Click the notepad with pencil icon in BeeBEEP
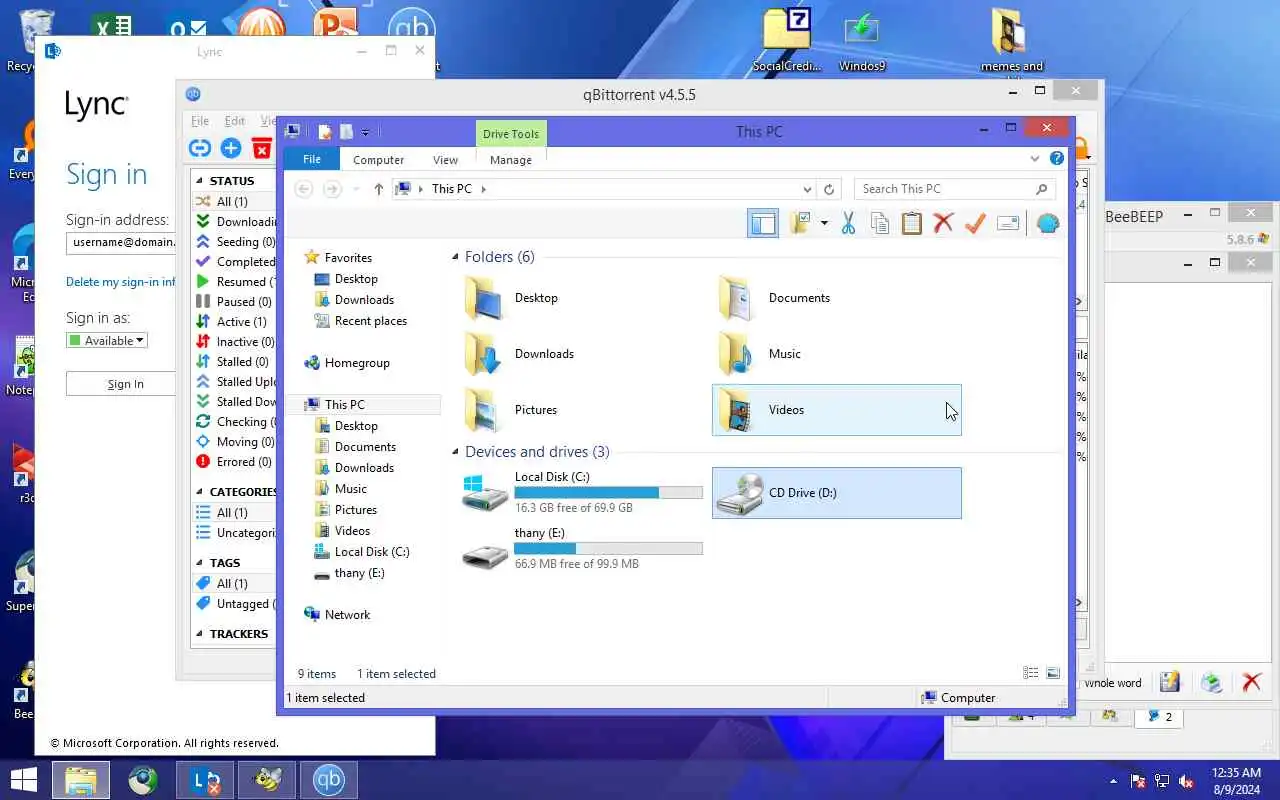 point(1170,683)
